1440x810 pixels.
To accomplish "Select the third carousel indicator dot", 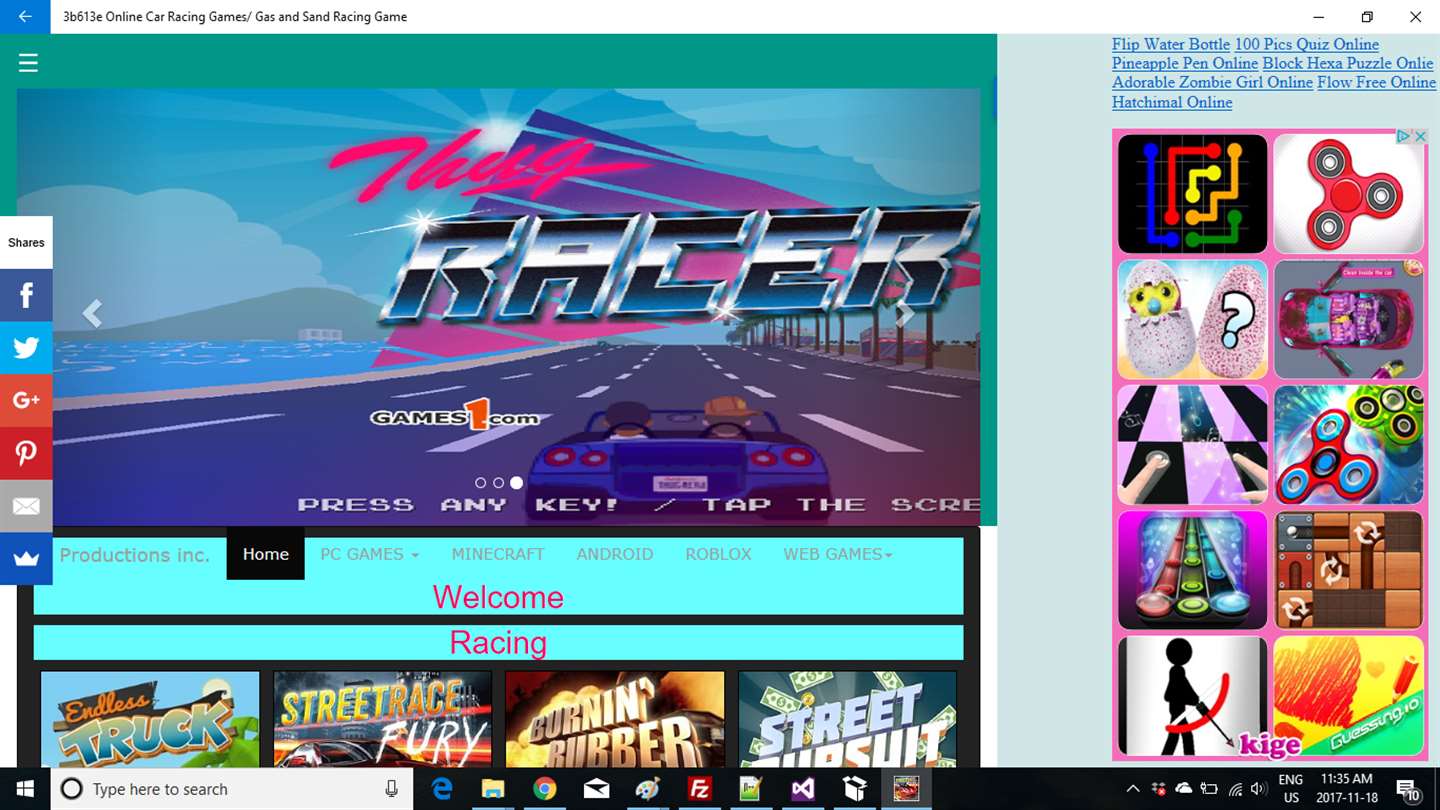I will click(x=516, y=483).
